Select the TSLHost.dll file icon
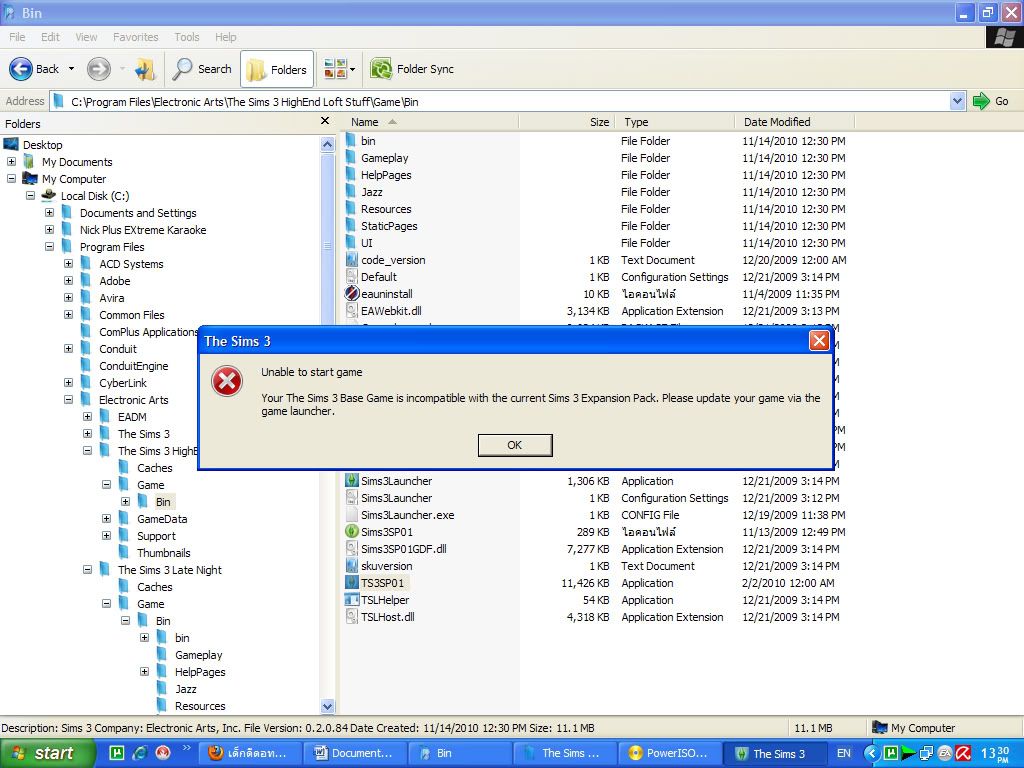The image size is (1024, 768). [351, 616]
